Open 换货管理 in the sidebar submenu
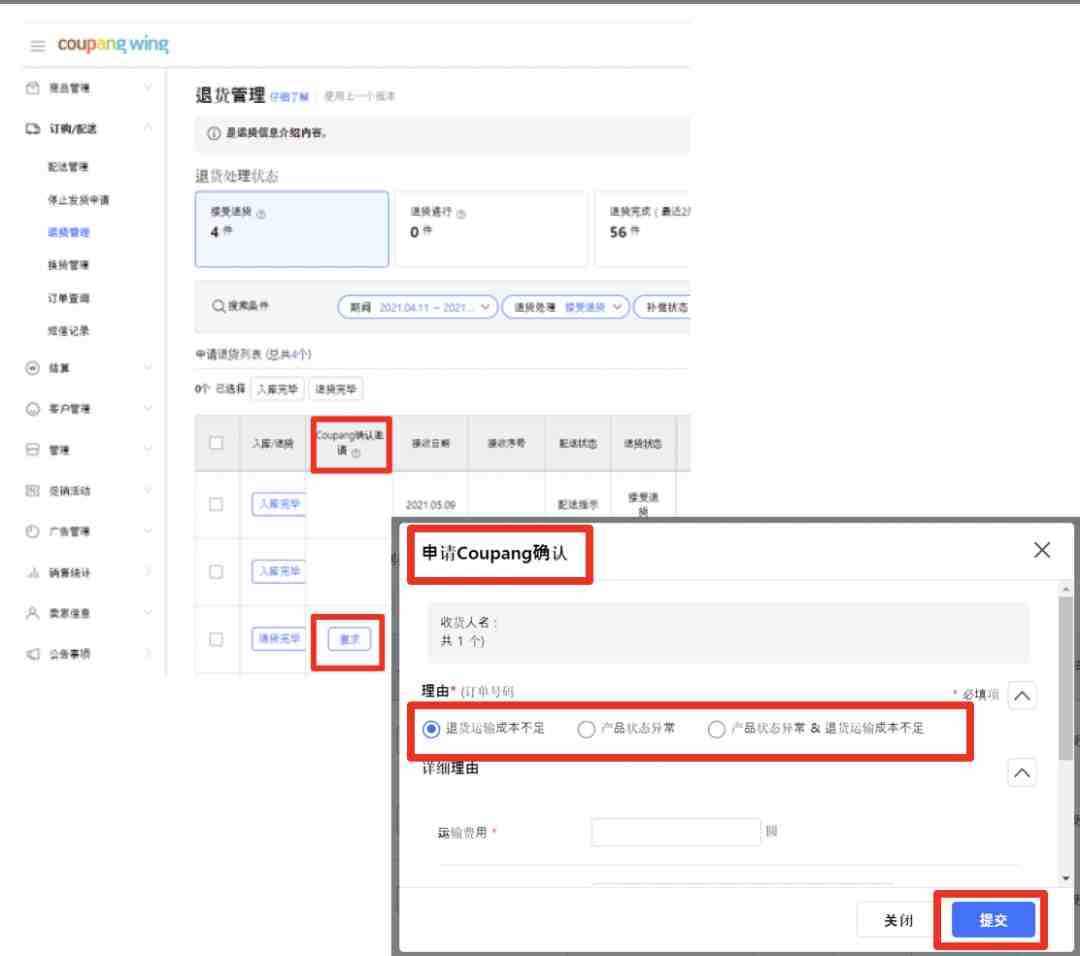Screen dimensions: 1080x956 tap(68, 265)
